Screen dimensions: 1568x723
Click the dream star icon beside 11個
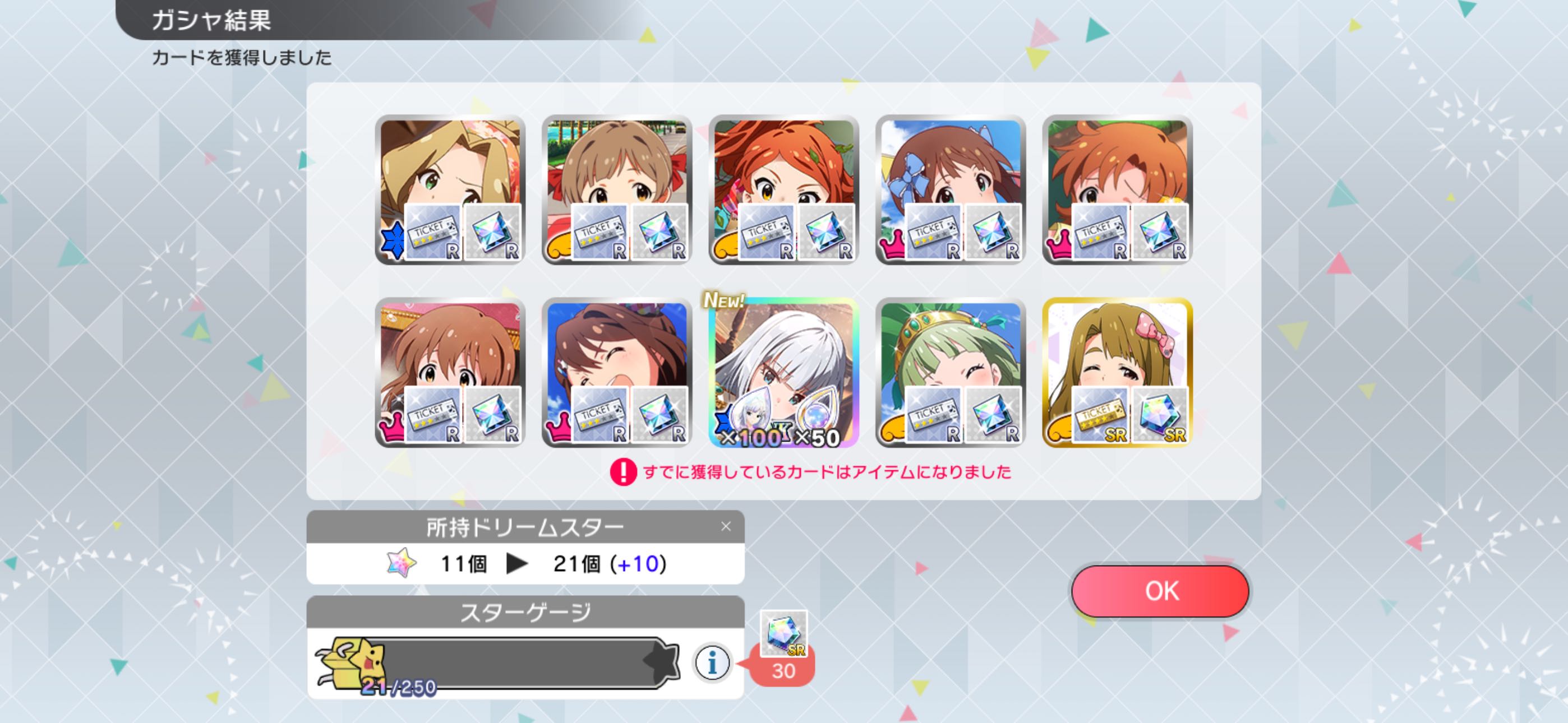coord(402,563)
